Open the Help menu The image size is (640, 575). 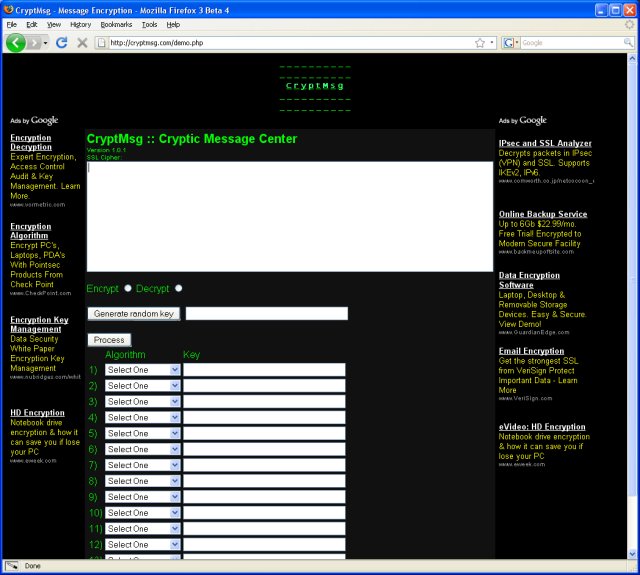(x=173, y=24)
